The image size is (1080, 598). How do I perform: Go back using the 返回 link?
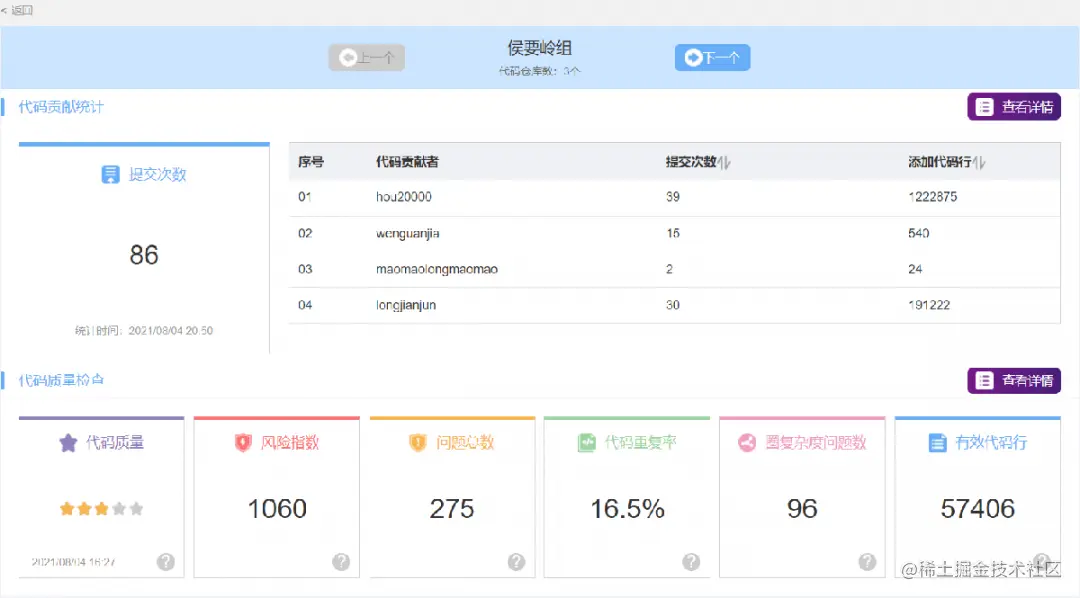click(17, 10)
